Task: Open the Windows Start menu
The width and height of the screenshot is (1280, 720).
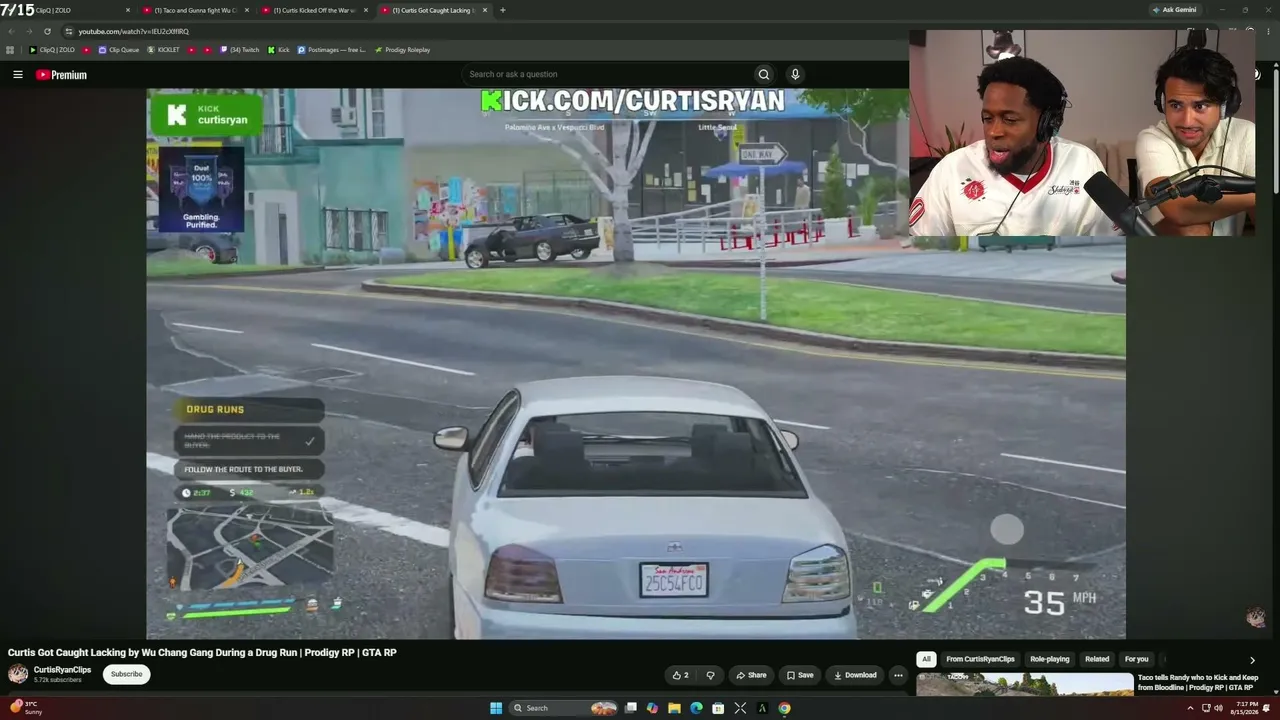Action: coord(496,708)
